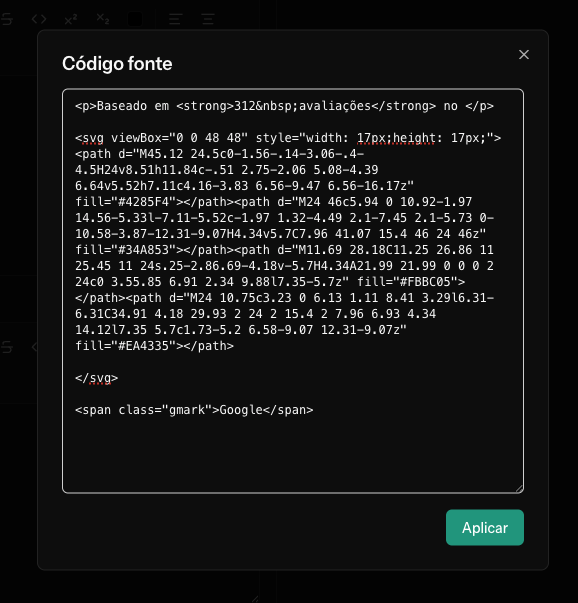Select the right align icon
The image size is (578, 603).
208,19
